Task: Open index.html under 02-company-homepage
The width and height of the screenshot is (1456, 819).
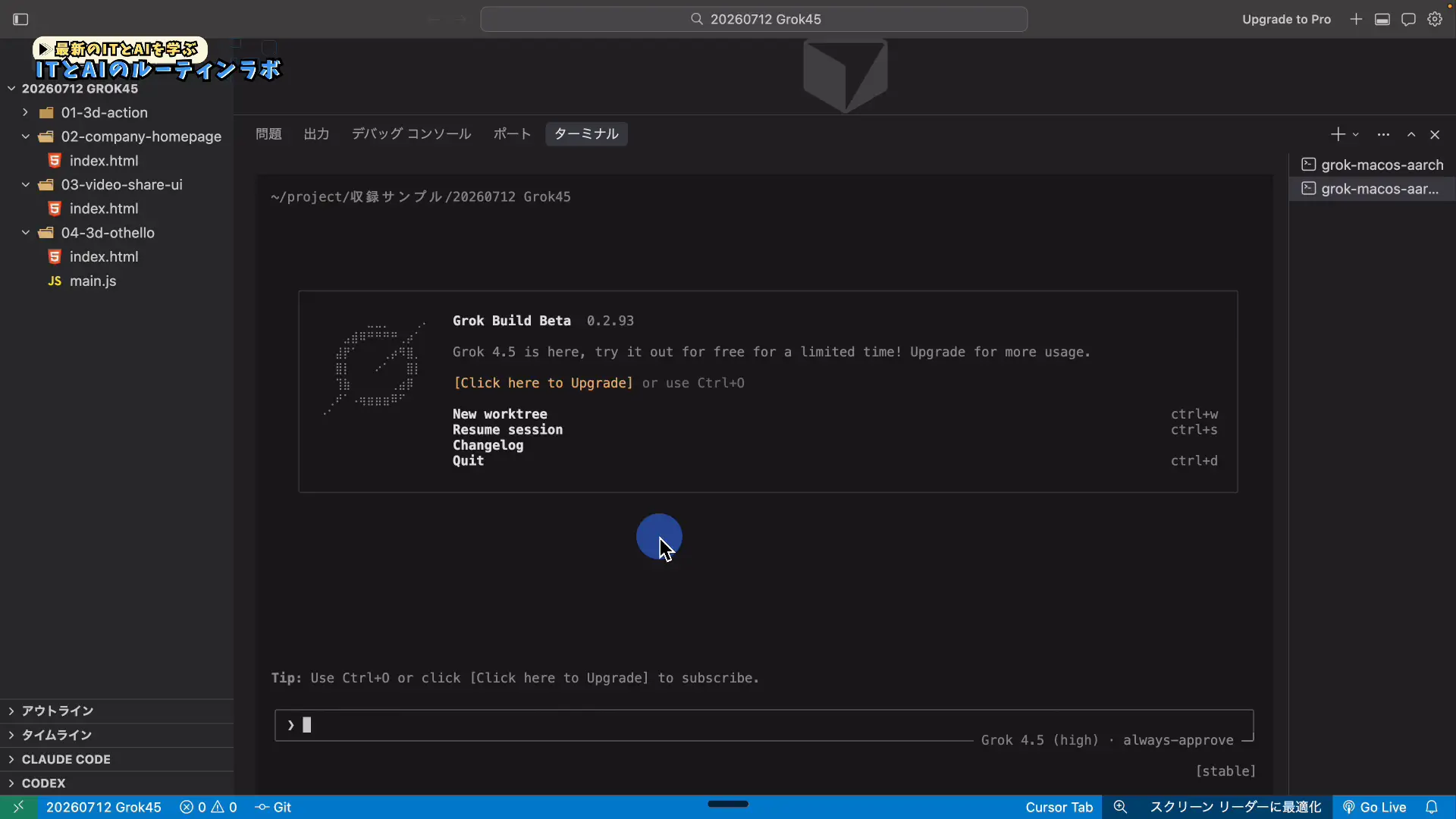Action: [x=117, y=161]
